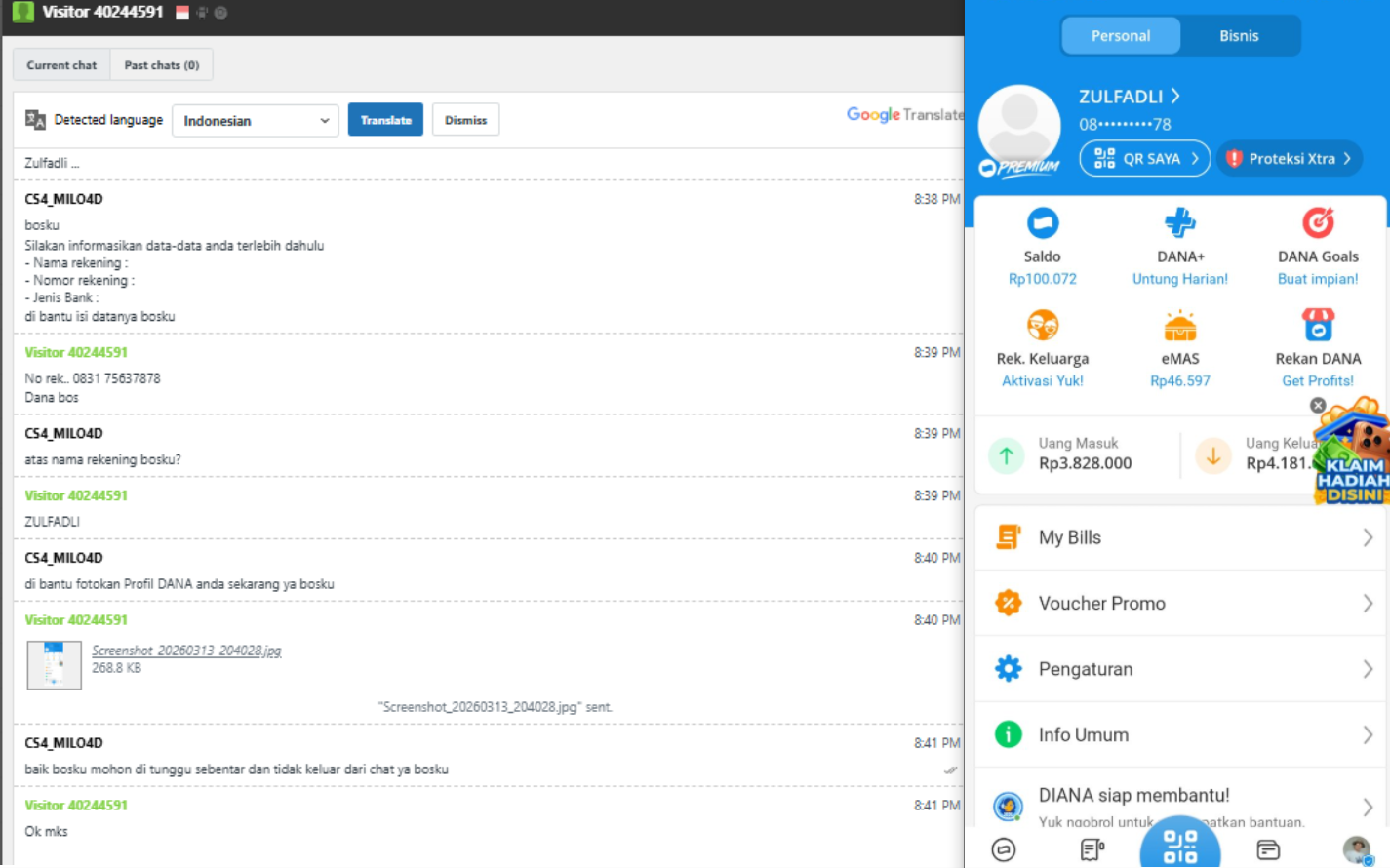Click the Visitor 40244591 title in header
This screenshot has width=1390, height=868.
point(102,12)
